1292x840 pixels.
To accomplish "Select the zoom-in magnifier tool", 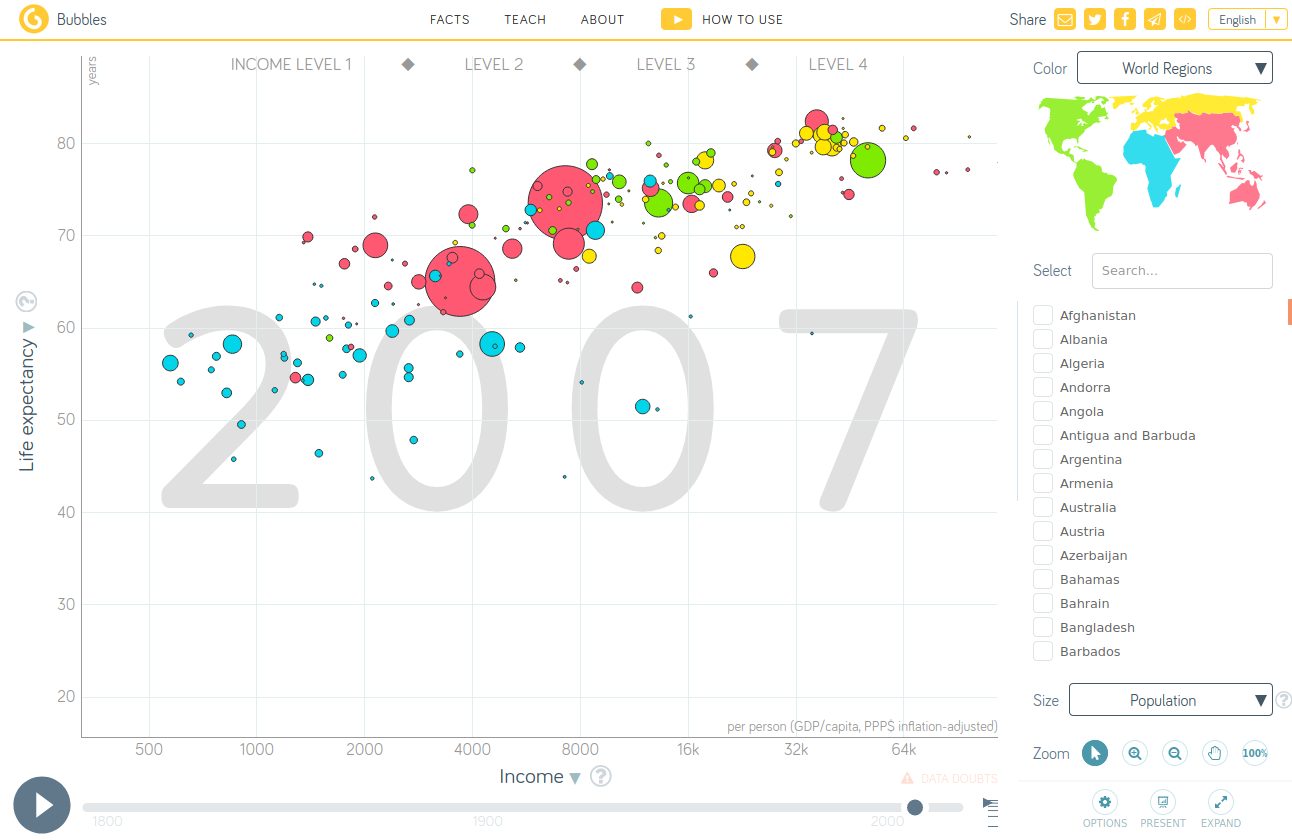I will (1135, 754).
